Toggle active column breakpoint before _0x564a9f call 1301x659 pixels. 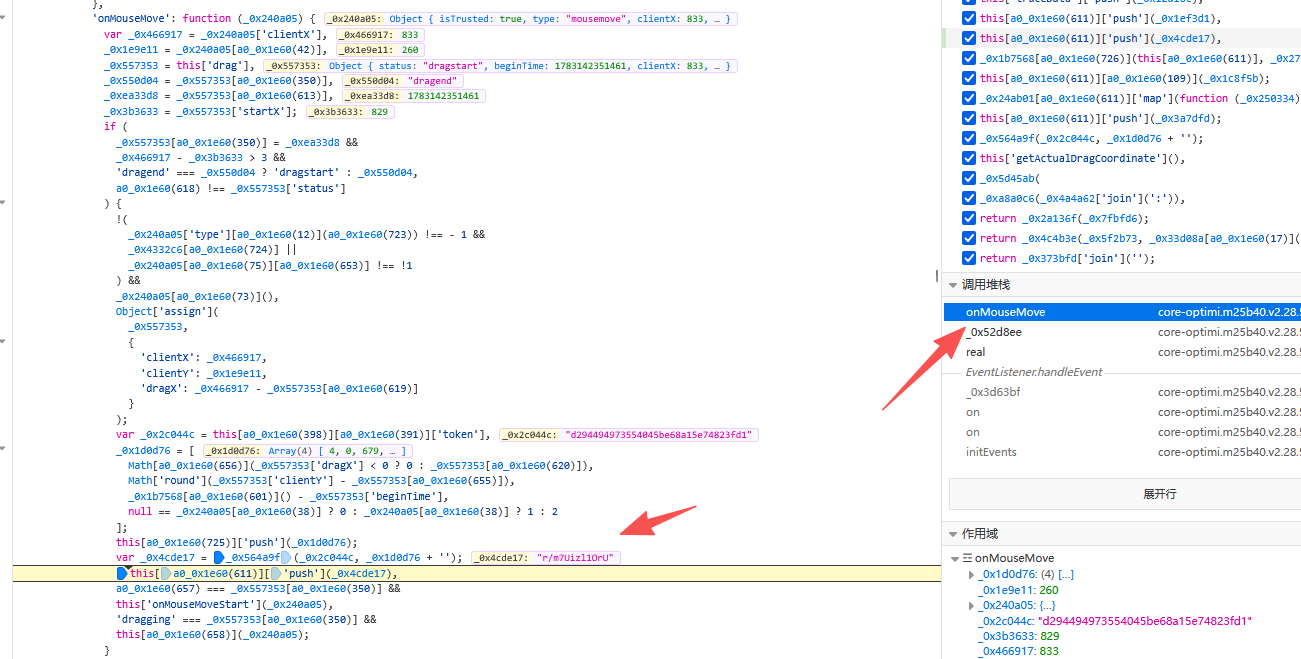[218, 557]
